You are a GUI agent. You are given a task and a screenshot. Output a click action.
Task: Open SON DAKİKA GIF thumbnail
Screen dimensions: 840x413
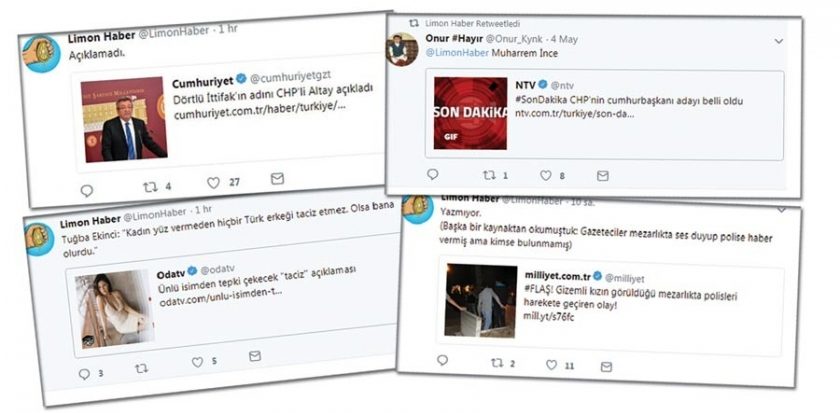point(470,113)
